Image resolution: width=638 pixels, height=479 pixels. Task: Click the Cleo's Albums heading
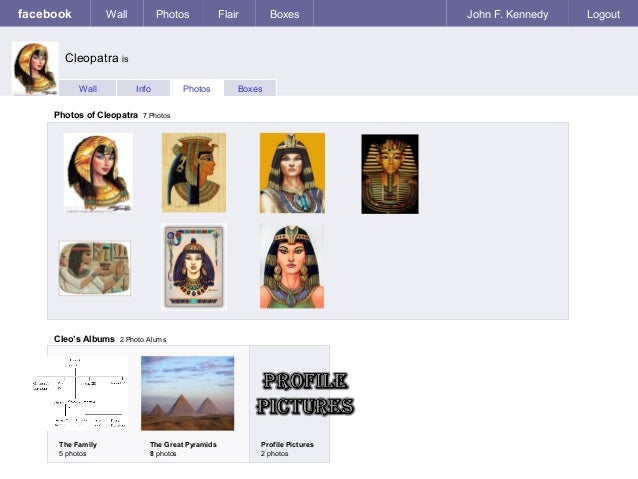click(x=84, y=339)
